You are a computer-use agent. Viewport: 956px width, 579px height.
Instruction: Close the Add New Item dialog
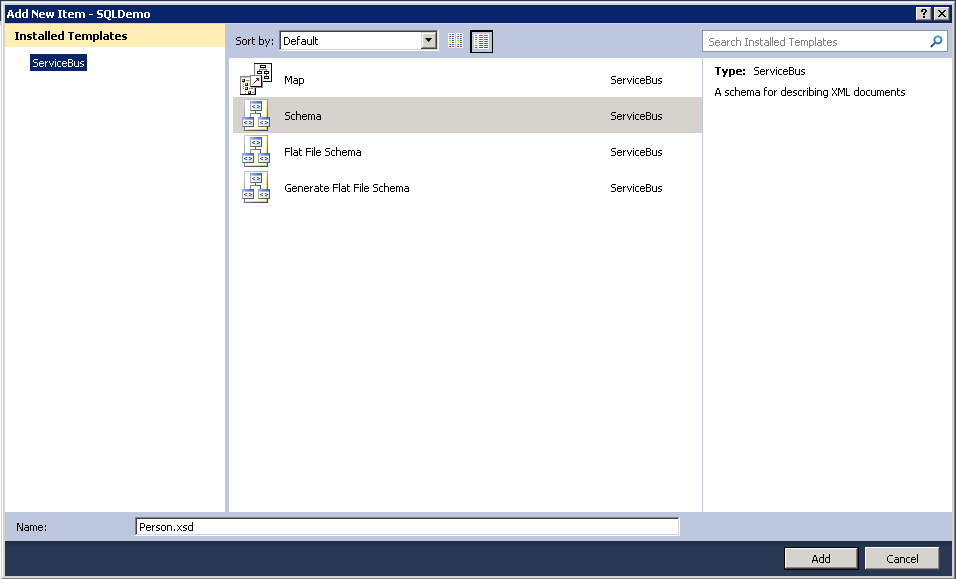coord(941,13)
